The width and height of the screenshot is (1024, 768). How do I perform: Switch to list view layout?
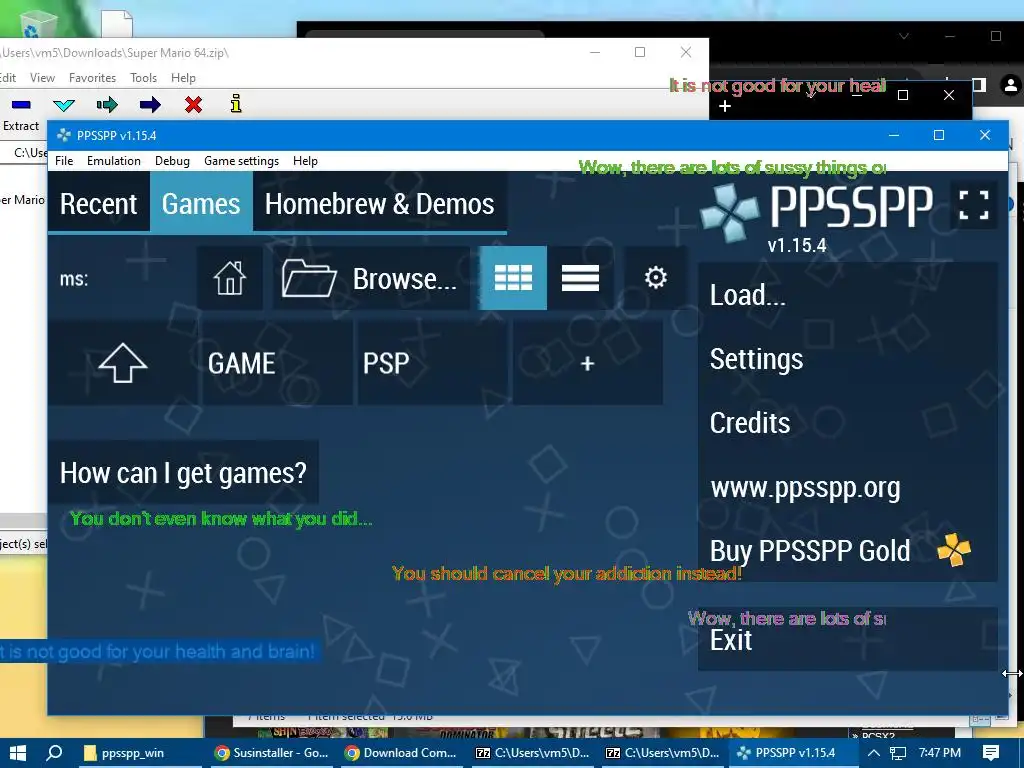(580, 278)
